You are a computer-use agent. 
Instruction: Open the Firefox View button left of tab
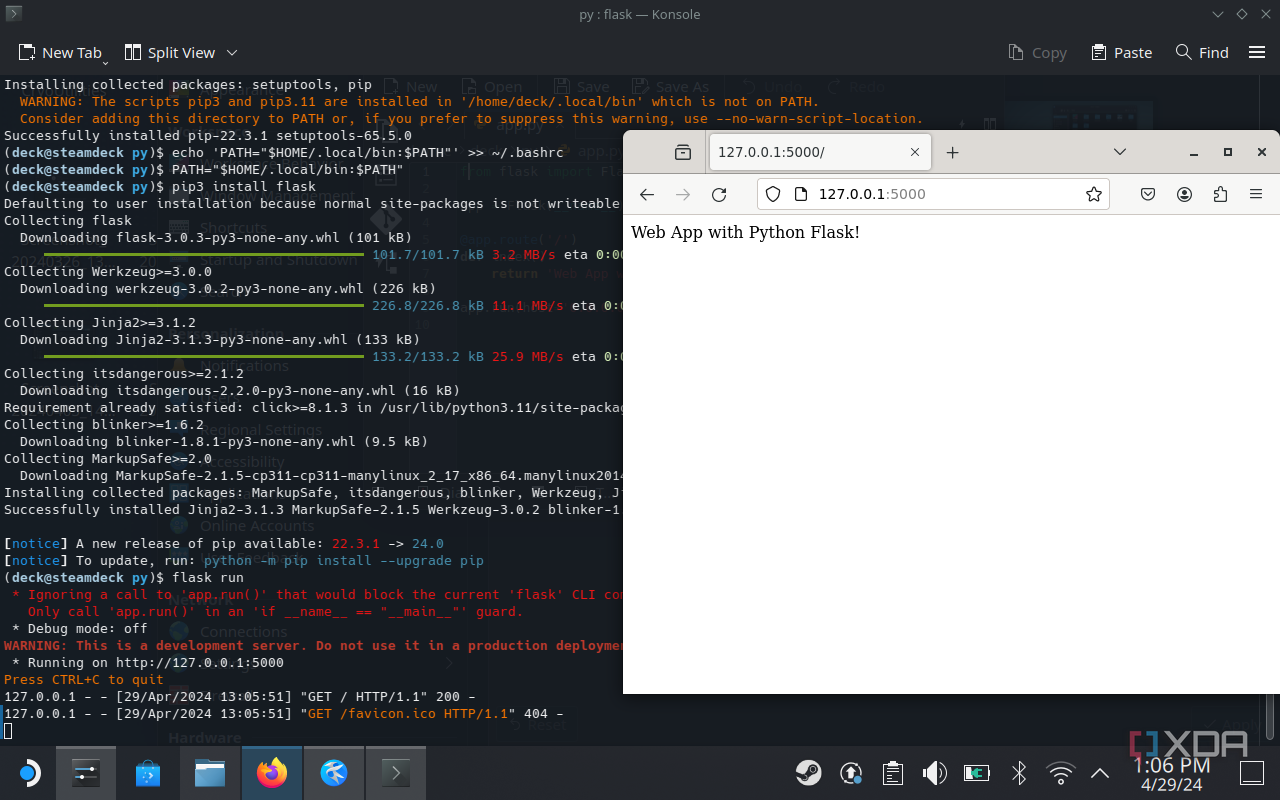coord(683,152)
